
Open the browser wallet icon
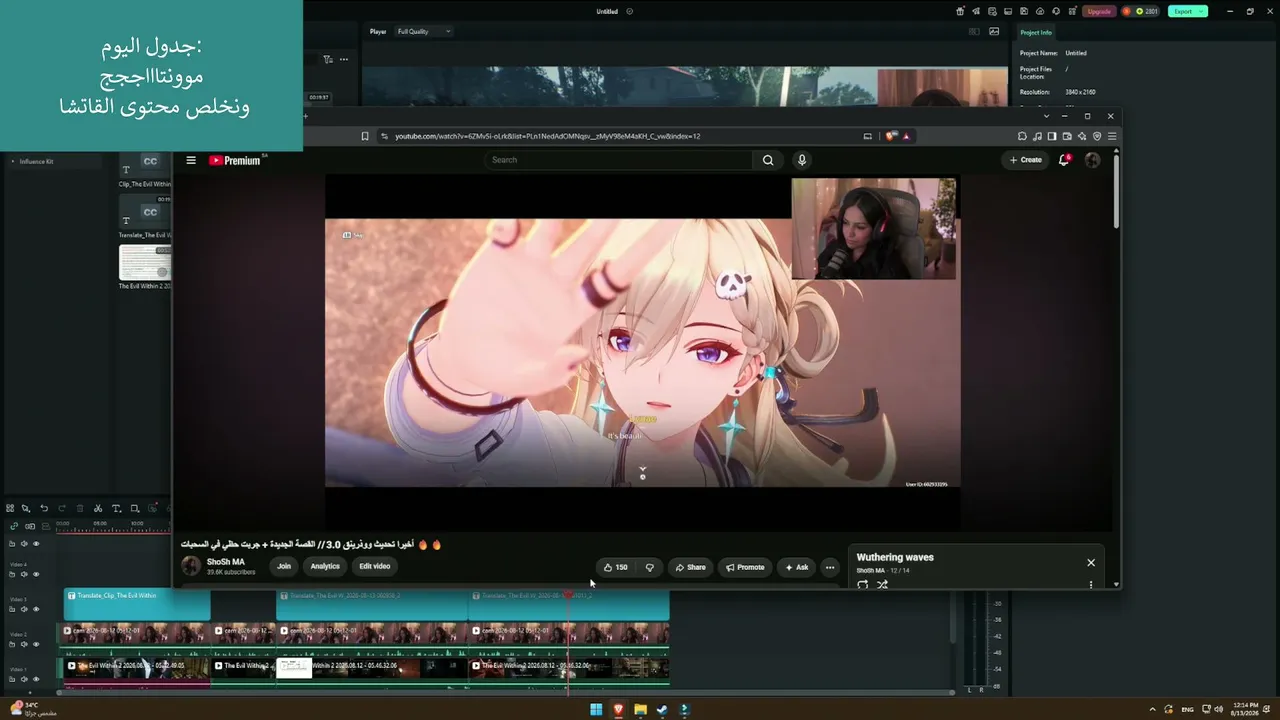1067,136
